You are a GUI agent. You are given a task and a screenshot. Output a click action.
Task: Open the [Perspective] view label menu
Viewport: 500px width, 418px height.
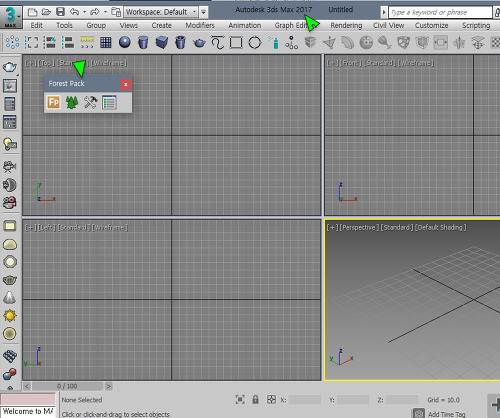click(x=359, y=227)
